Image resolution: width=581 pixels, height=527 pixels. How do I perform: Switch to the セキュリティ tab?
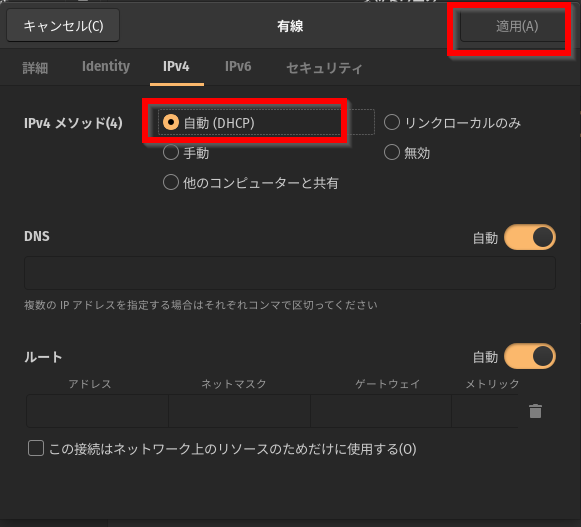pos(324,67)
